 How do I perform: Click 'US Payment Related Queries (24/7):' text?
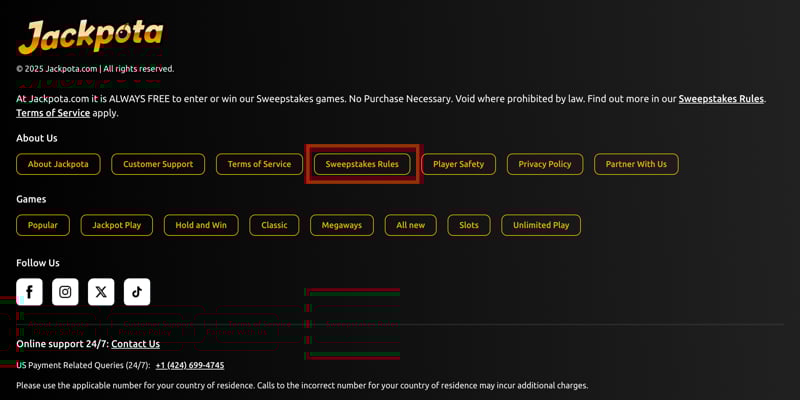click(x=84, y=365)
